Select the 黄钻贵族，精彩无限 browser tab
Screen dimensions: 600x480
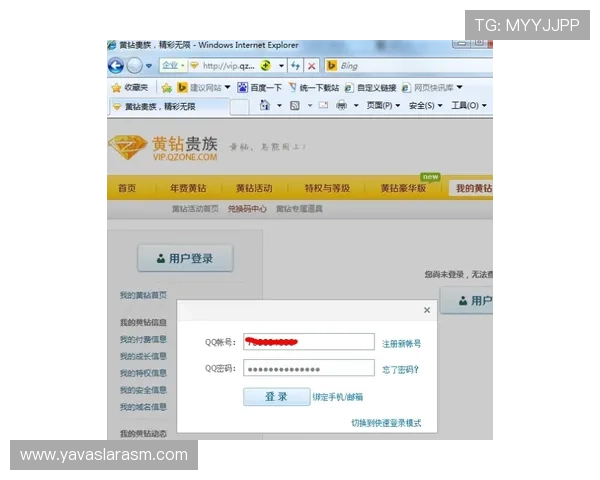click(x=169, y=106)
